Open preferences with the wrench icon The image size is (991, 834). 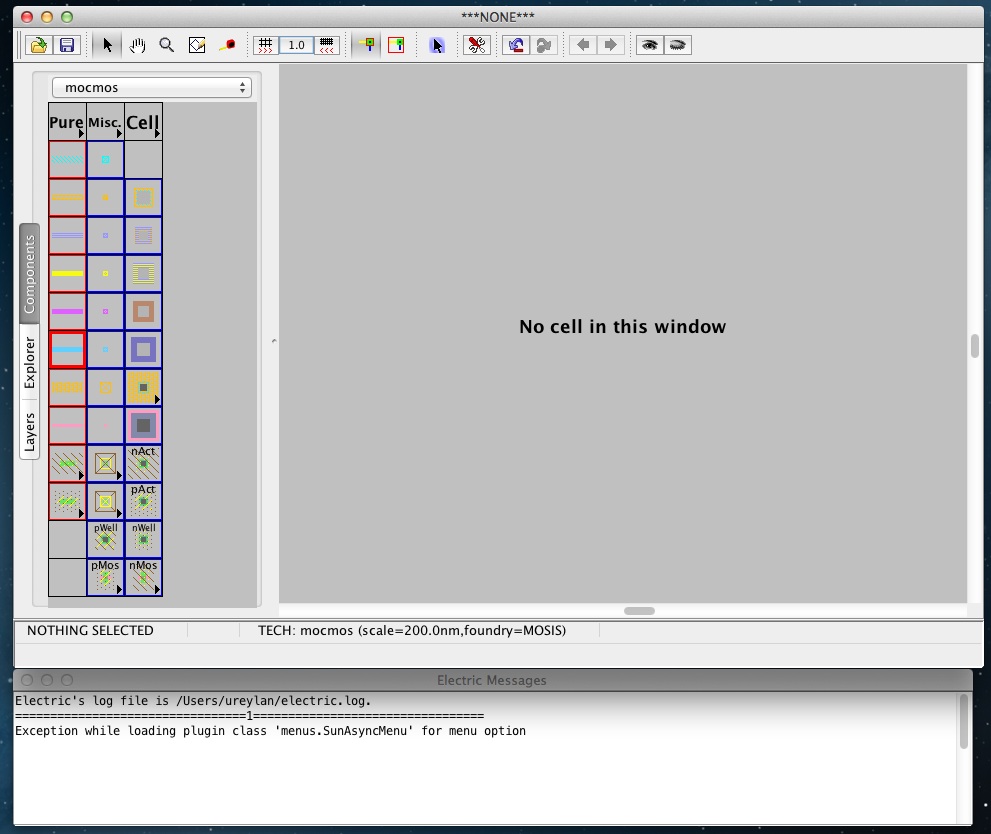click(477, 45)
